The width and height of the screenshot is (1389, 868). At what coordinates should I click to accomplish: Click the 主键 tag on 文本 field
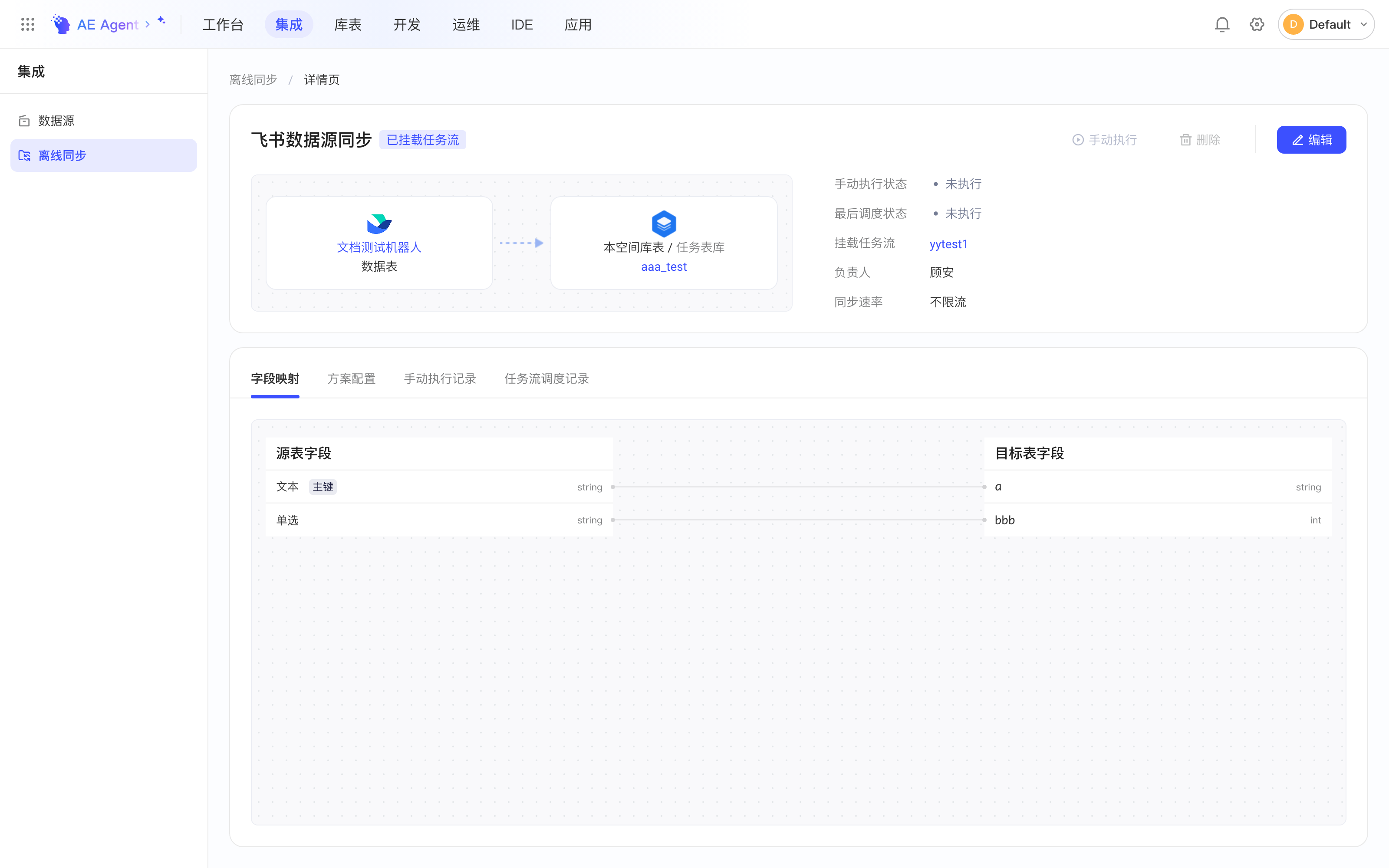[323, 487]
